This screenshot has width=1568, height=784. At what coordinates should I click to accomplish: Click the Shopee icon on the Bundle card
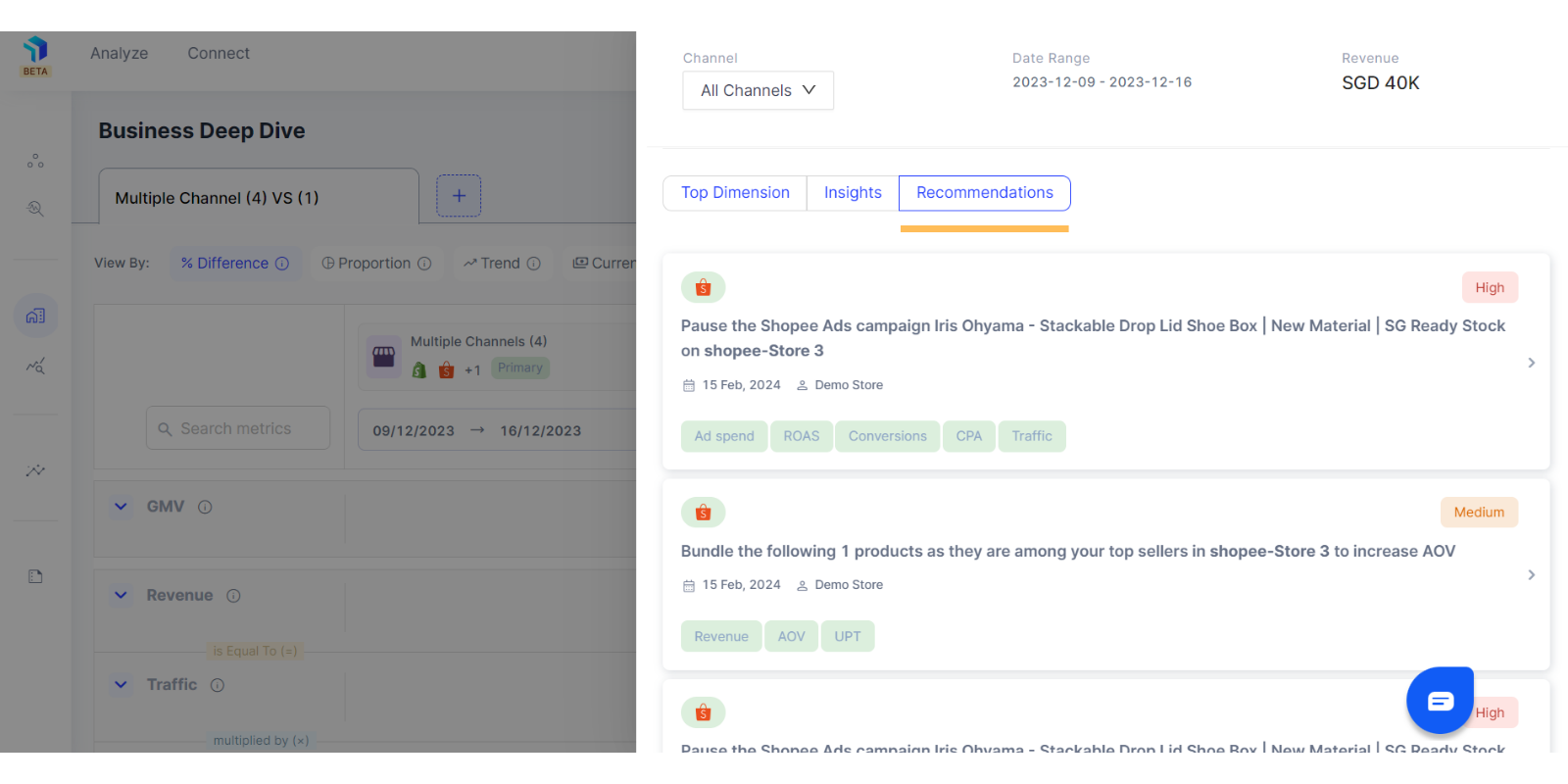coord(703,512)
